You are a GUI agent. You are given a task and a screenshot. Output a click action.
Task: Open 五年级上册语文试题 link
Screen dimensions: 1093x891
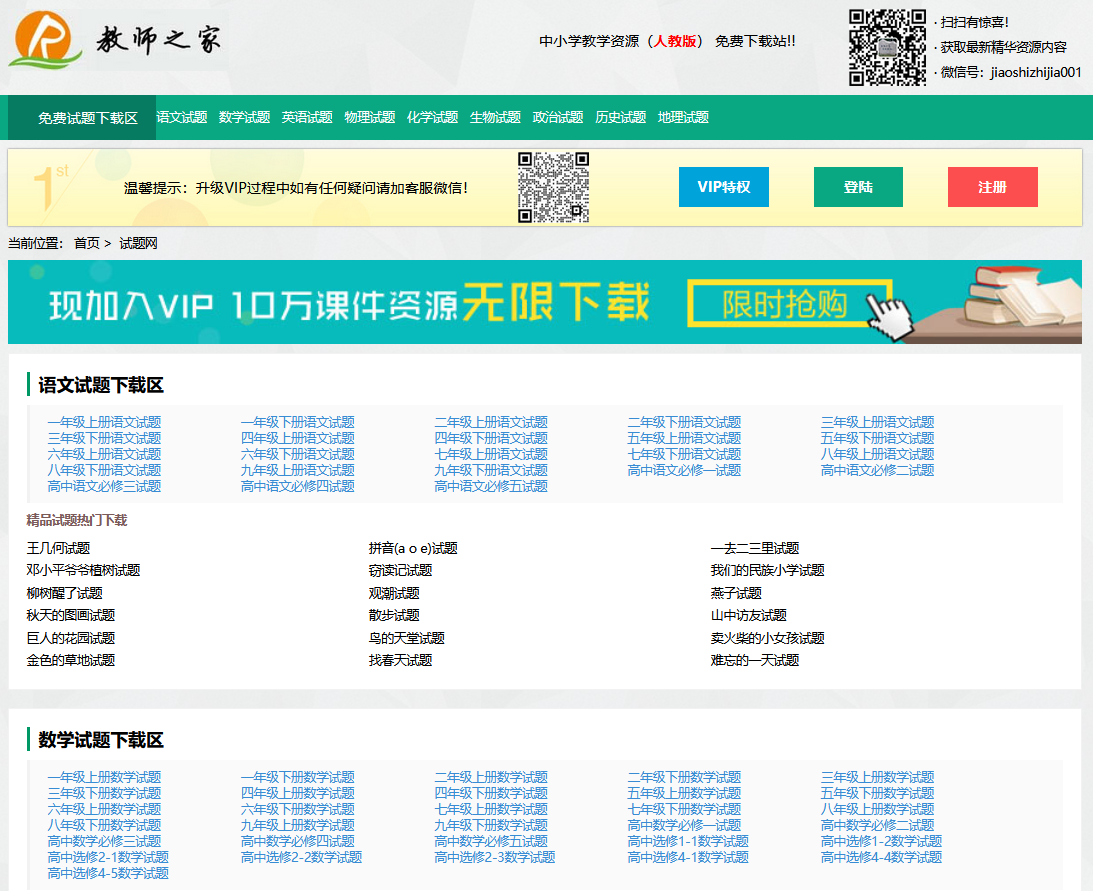[x=685, y=438]
